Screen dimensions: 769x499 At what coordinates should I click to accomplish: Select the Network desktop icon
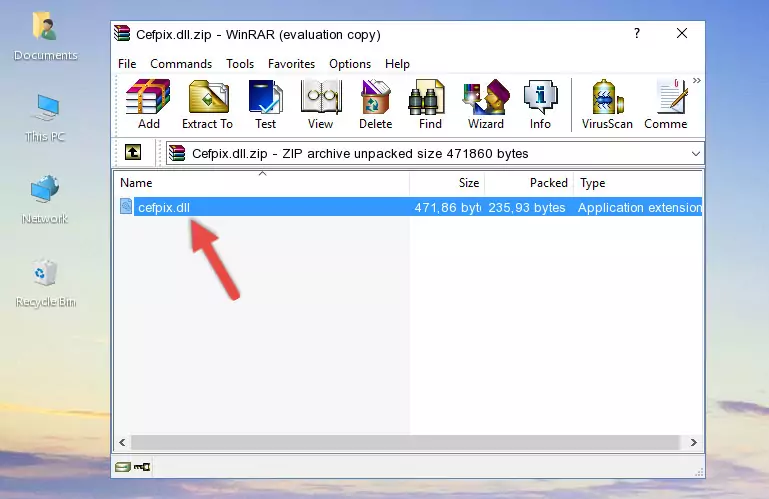pyautogui.click(x=45, y=200)
